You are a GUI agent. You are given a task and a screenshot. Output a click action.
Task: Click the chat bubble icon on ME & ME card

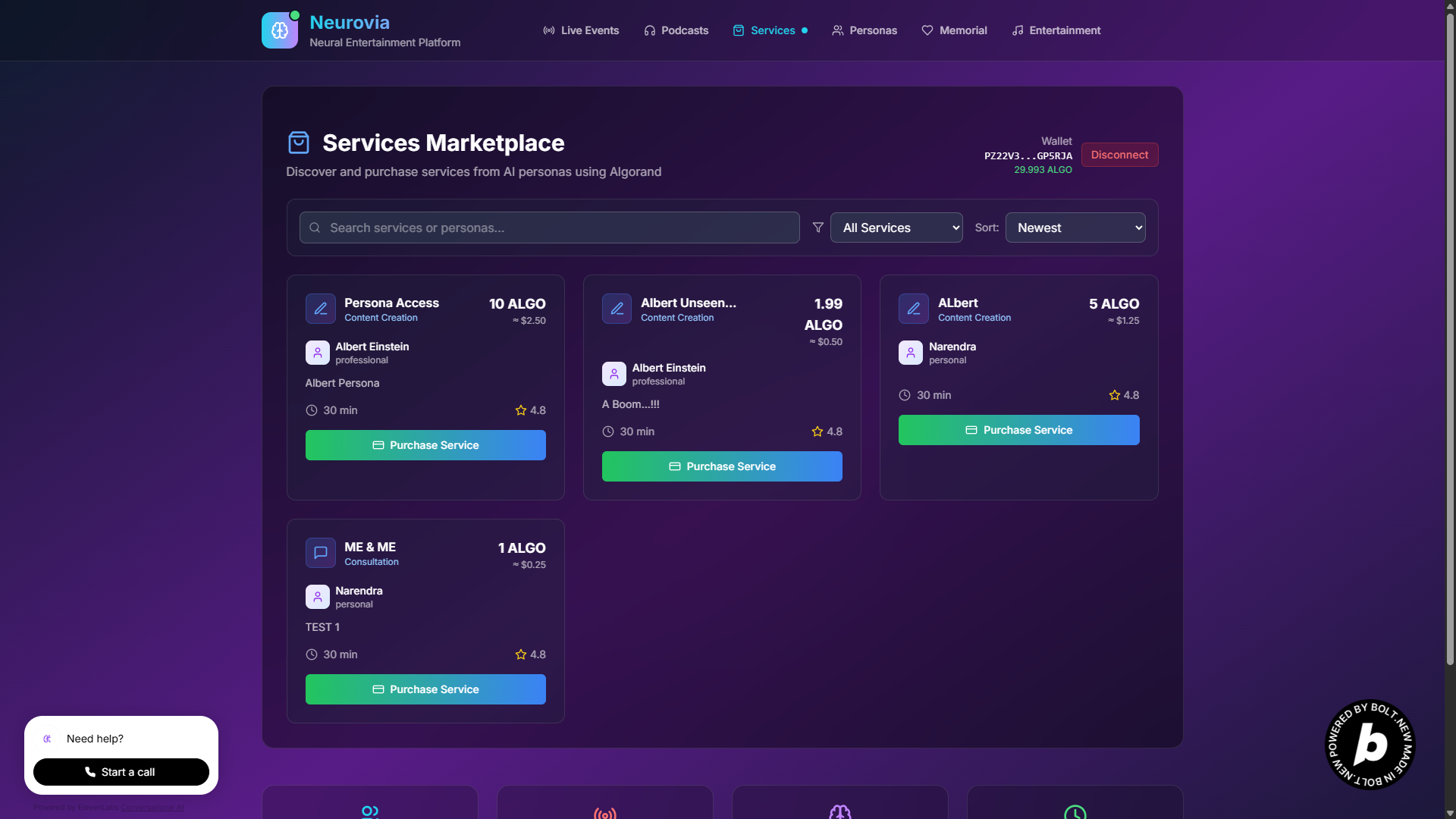(x=321, y=553)
